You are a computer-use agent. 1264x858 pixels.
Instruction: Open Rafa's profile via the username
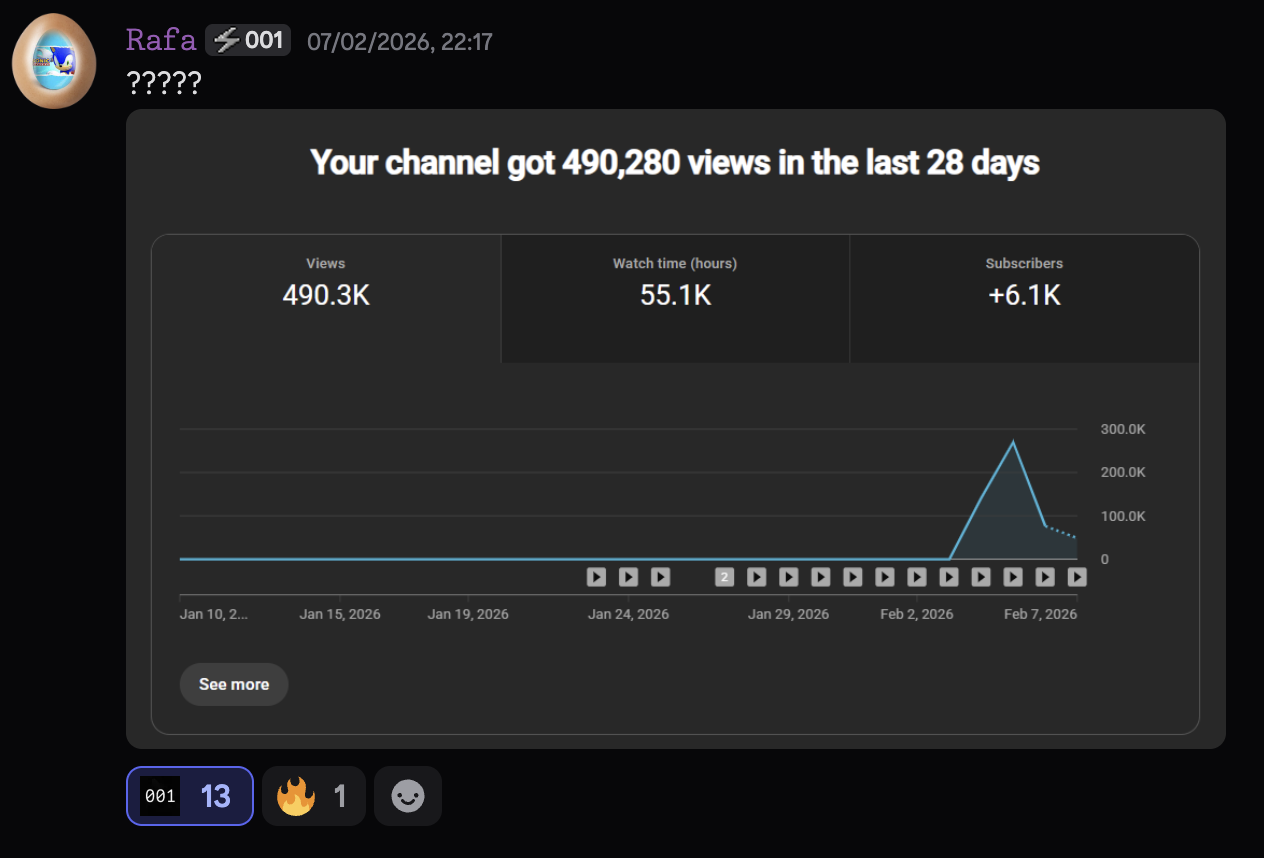click(161, 40)
